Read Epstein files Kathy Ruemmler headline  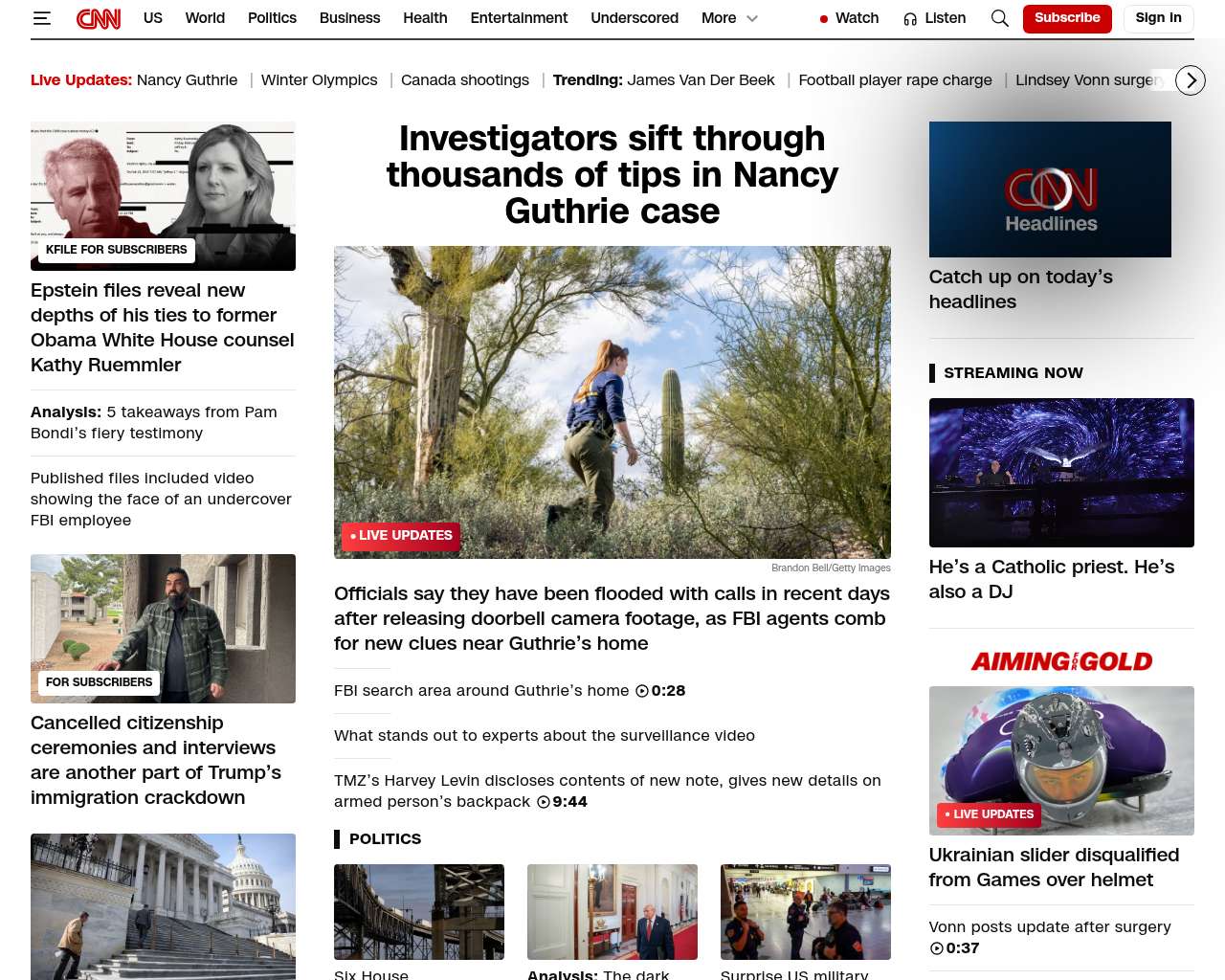(163, 327)
